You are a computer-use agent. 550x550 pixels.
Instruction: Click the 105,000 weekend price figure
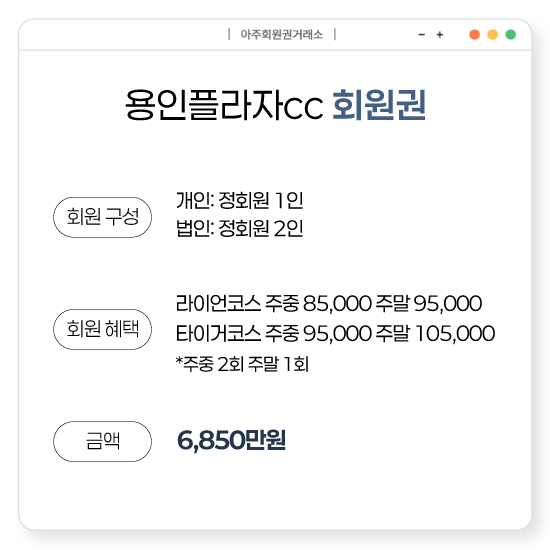tap(455, 333)
